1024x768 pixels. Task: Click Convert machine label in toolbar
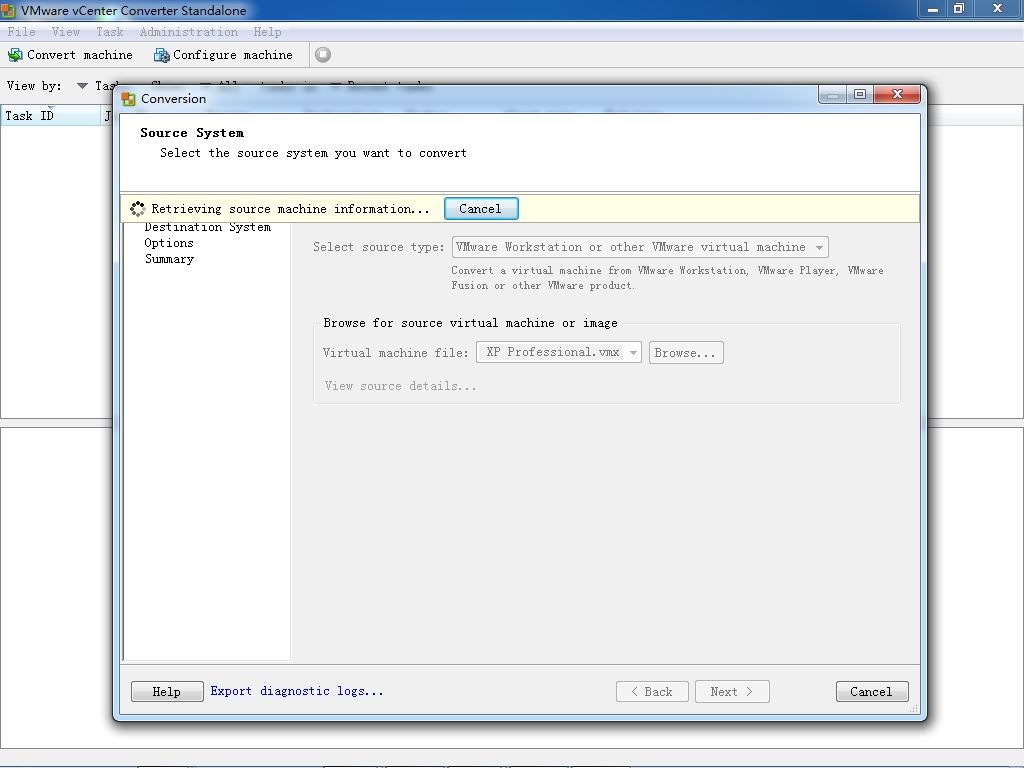(x=80, y=56)
